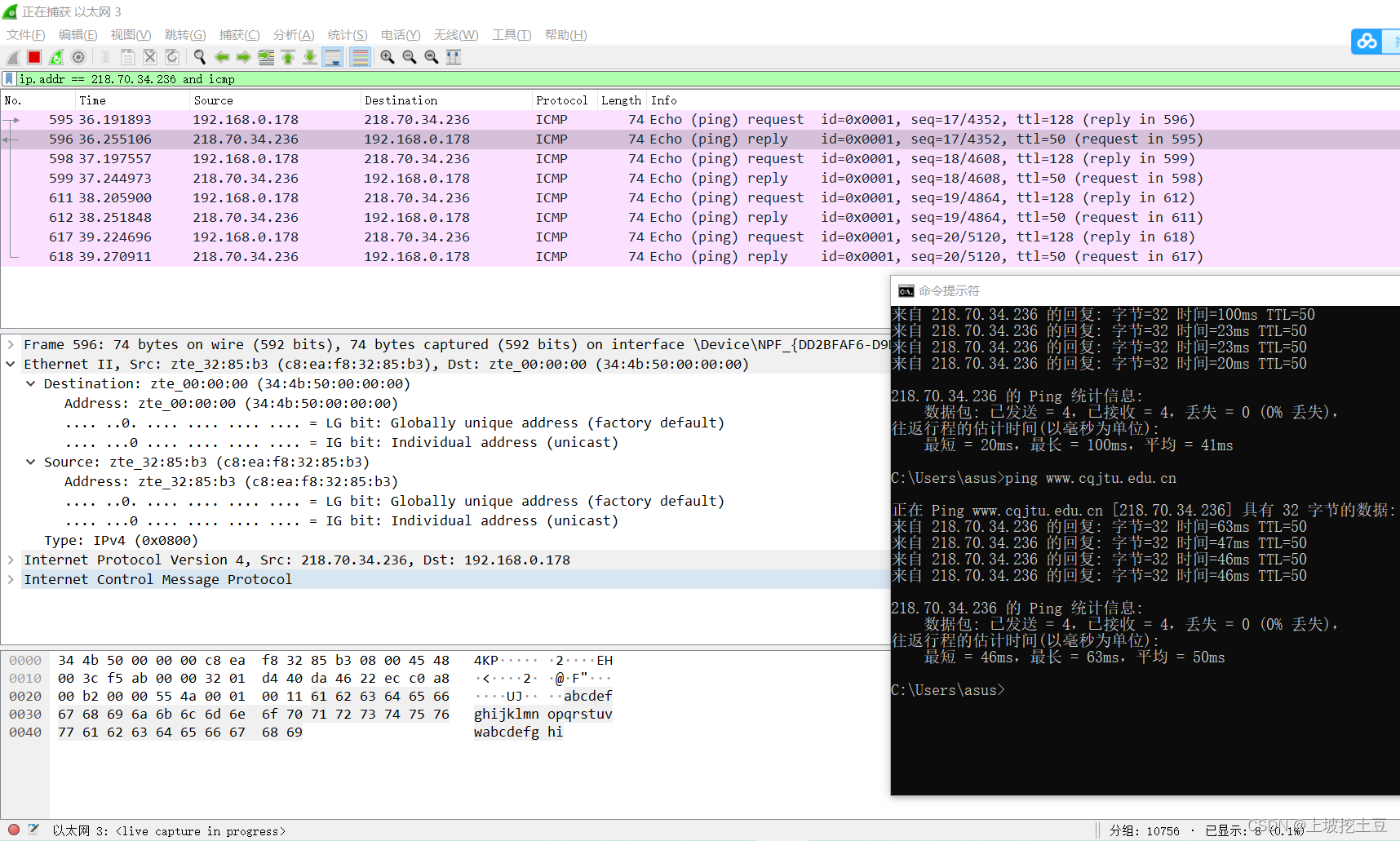1400x841 pixels.
Task: Click the save capture file icon
Action: coord(127,57)
